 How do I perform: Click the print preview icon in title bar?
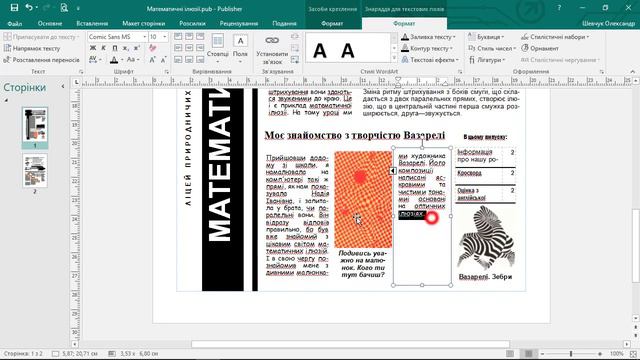point(64,8)
